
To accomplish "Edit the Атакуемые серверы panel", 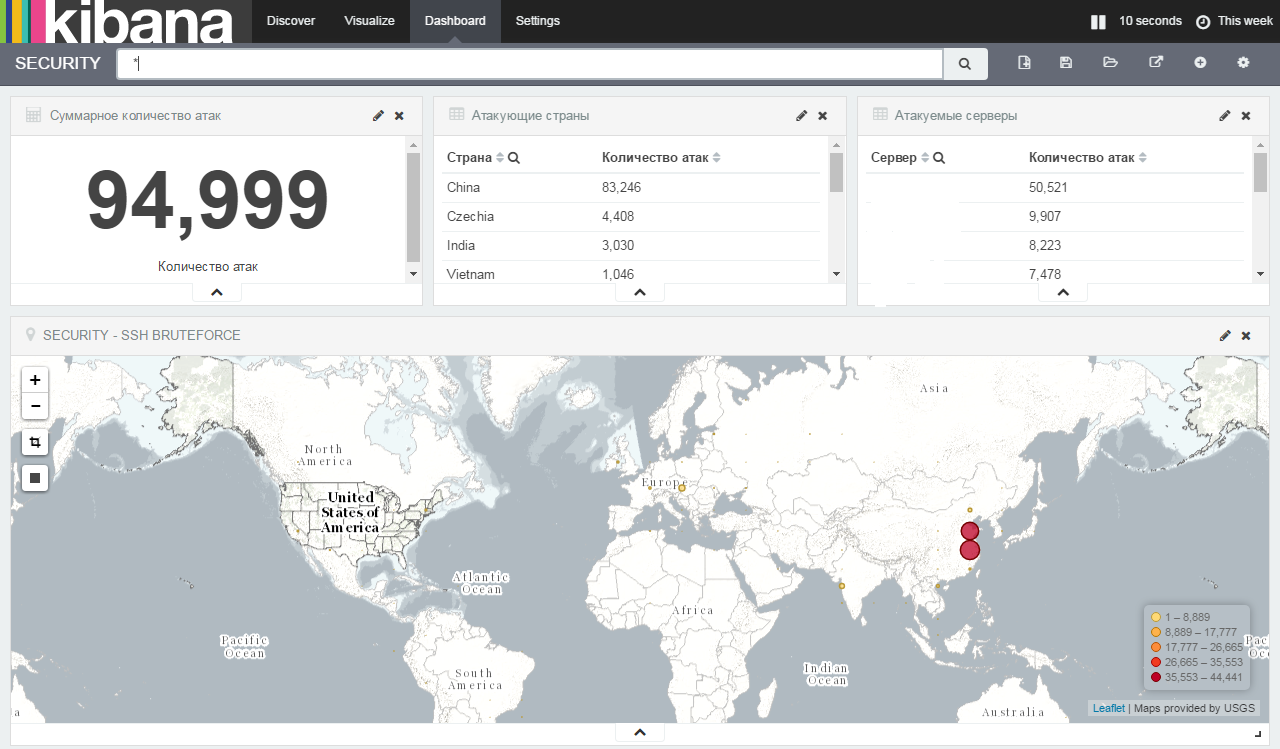I will [1225, 116].
